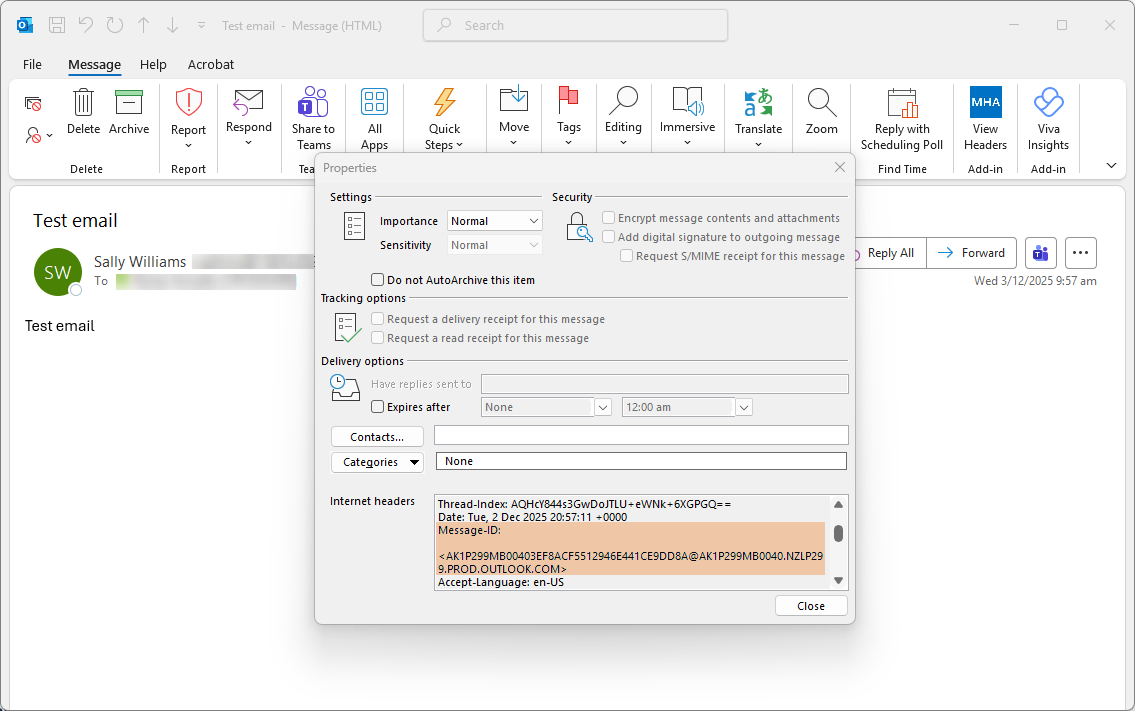Expand the 12:00 am time dropdown
This screenshot has width=1135, height=711.
[743, 407]
